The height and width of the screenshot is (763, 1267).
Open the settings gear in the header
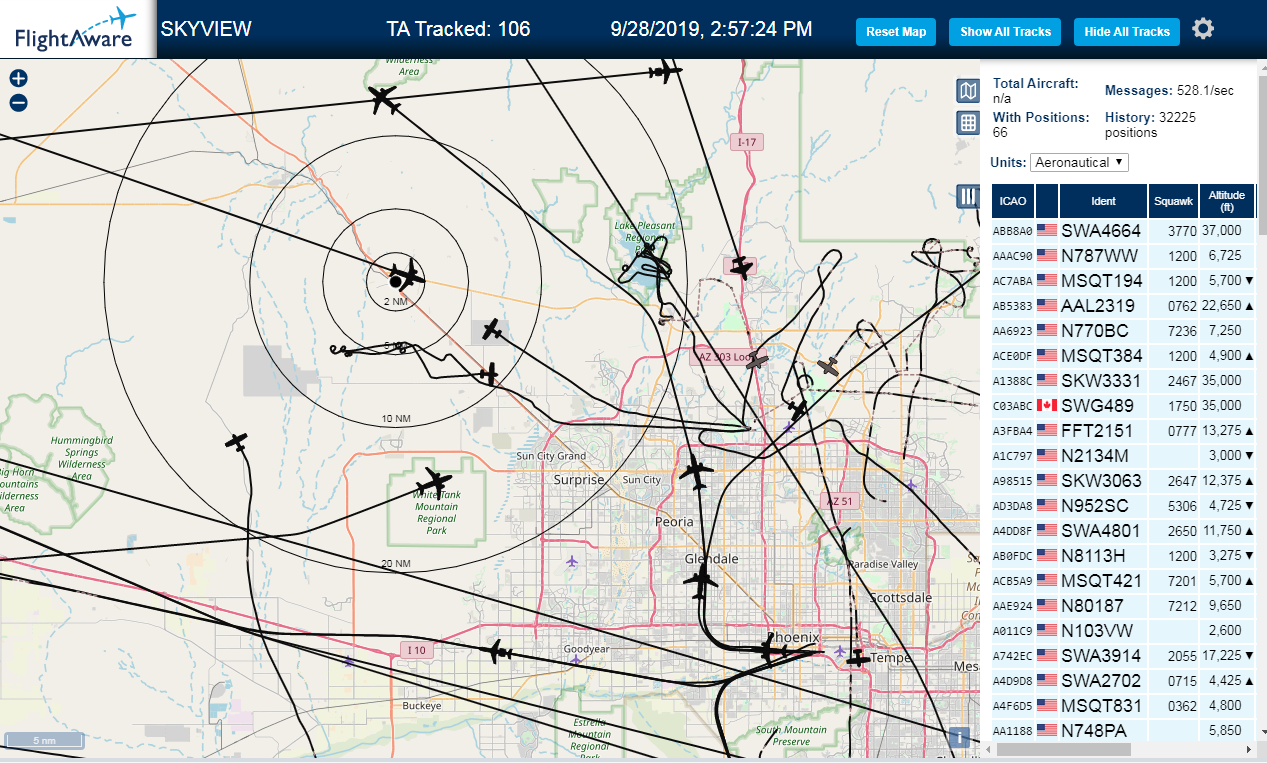tap(1203, 29)
